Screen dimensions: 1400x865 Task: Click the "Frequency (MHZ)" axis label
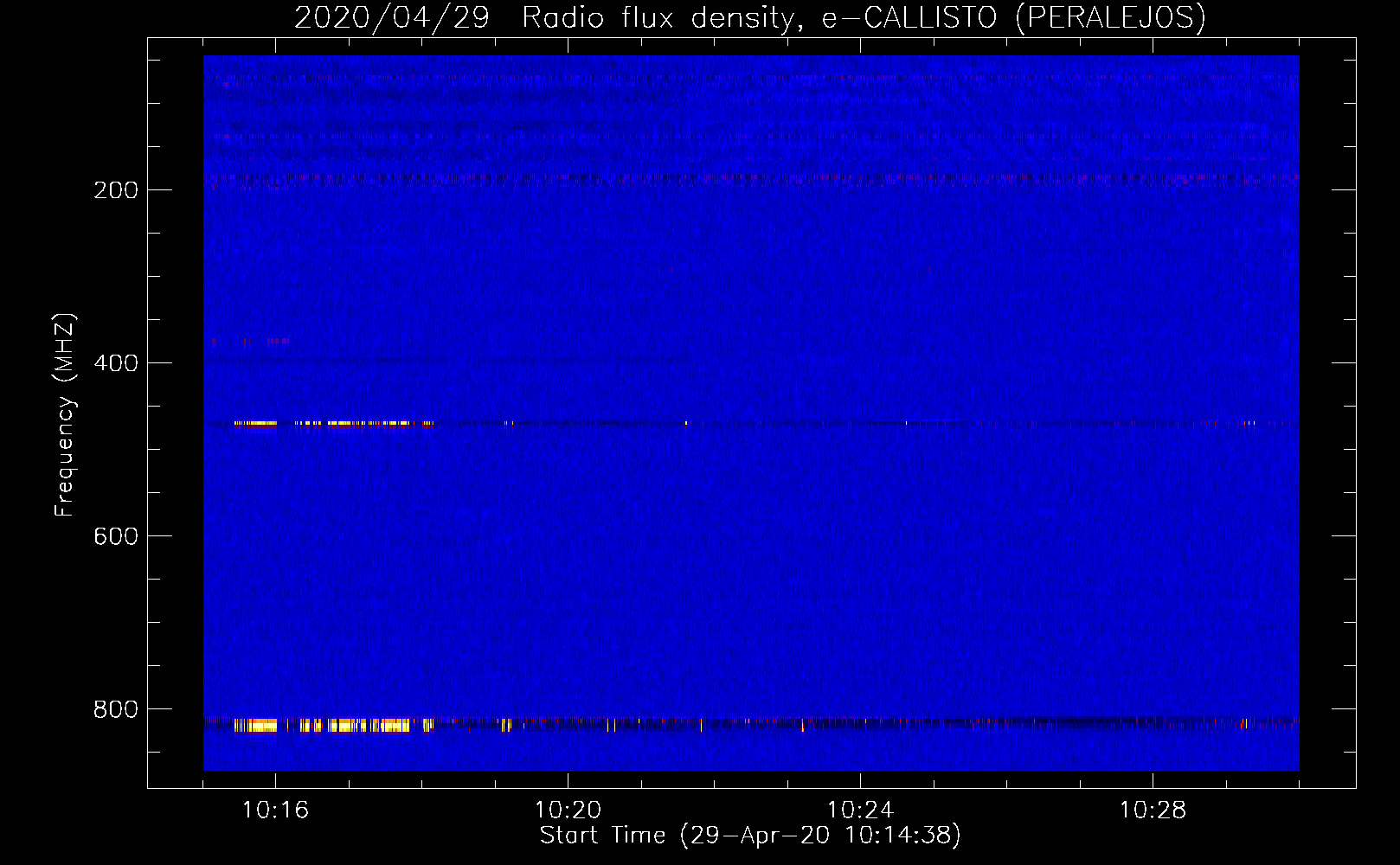coord(65,415)
